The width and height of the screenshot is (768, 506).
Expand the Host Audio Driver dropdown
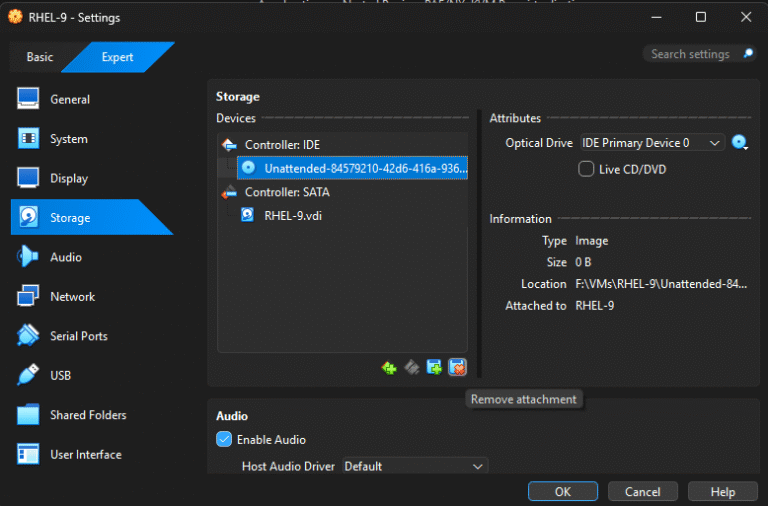click(x=414, y=466)
